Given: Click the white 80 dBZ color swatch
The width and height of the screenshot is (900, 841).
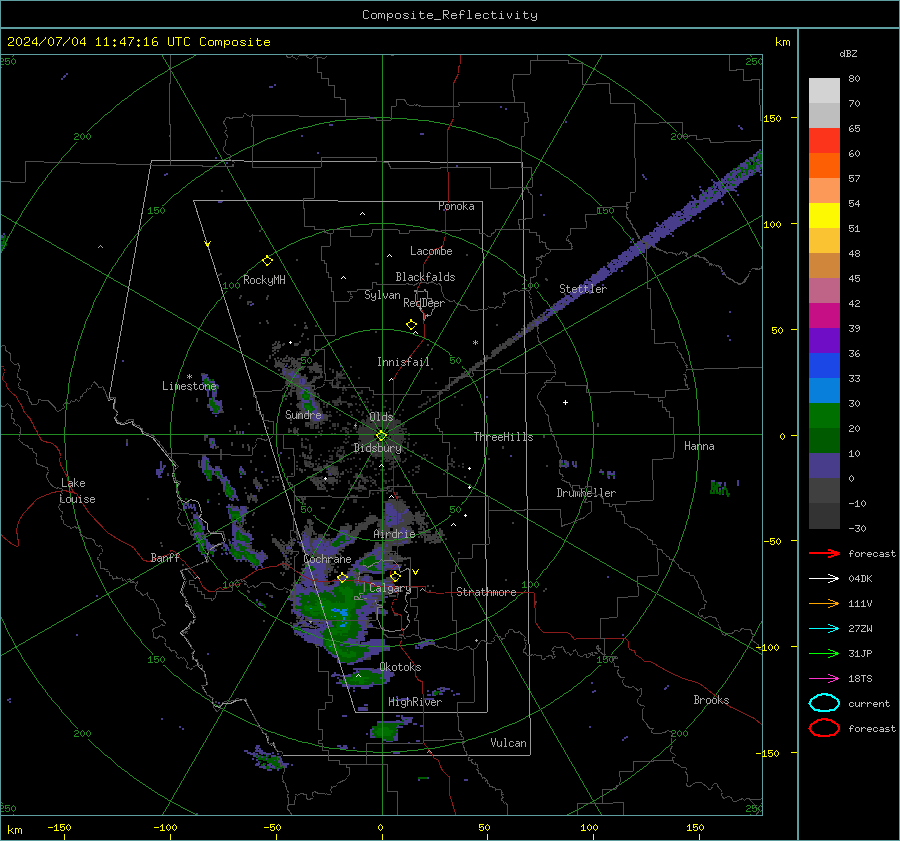Looking at the screenshot, I should (824, 90).
